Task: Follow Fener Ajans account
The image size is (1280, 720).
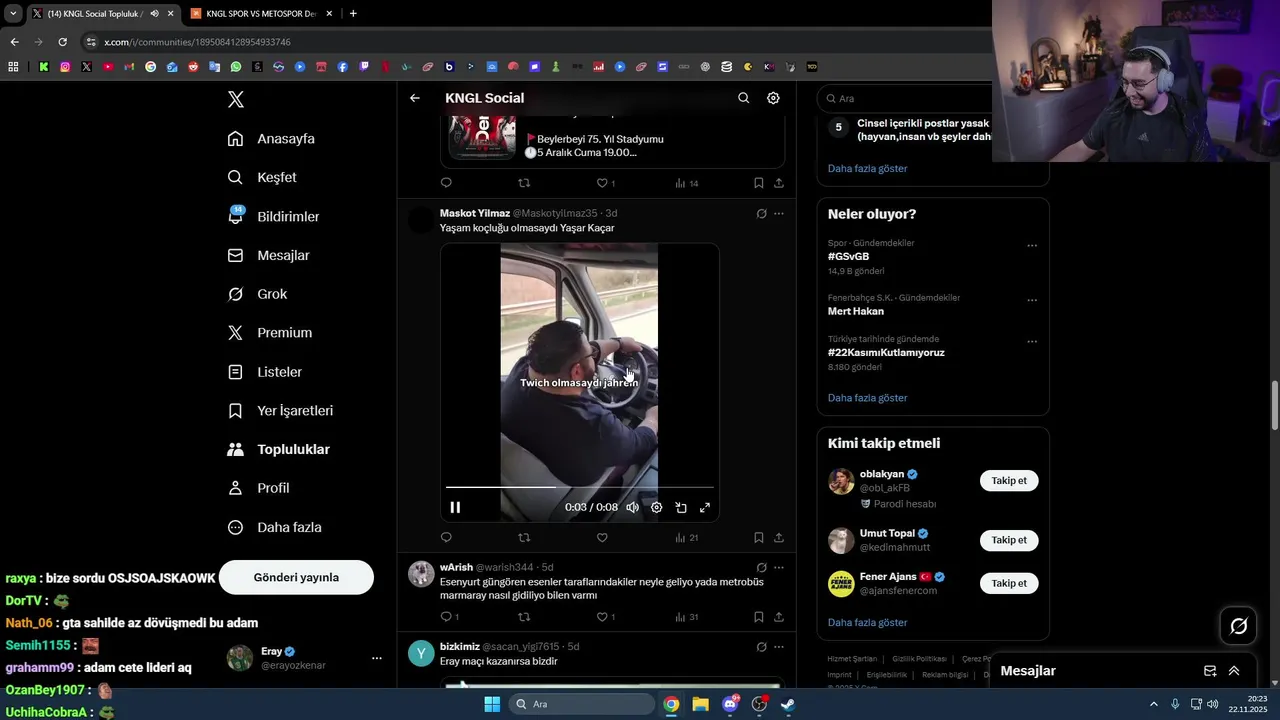Action: (x=1009, y=583)
